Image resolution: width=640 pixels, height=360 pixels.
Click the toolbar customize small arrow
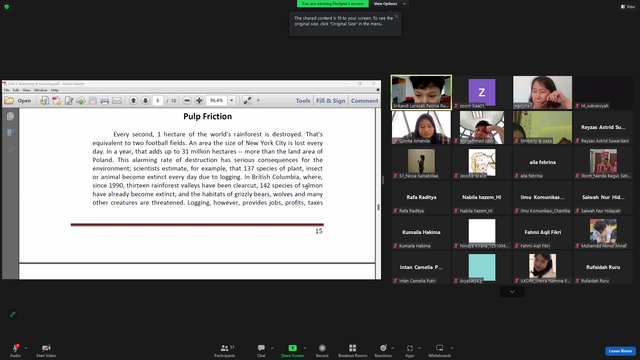pos(258,100)
